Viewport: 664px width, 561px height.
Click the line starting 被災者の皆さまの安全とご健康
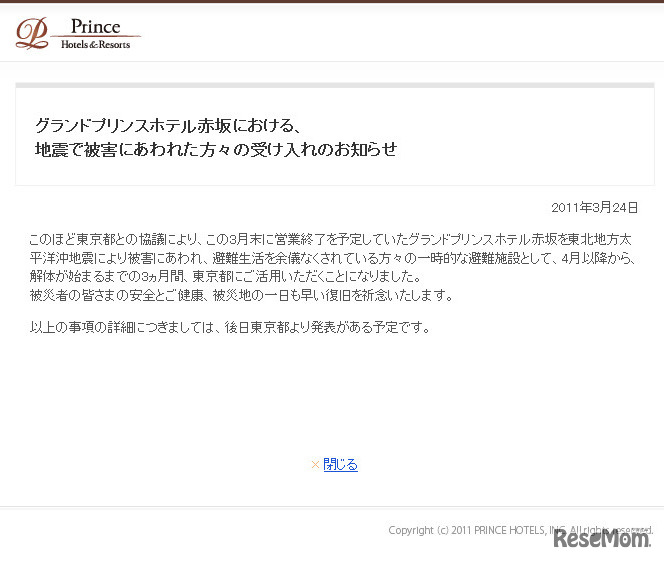241,295
